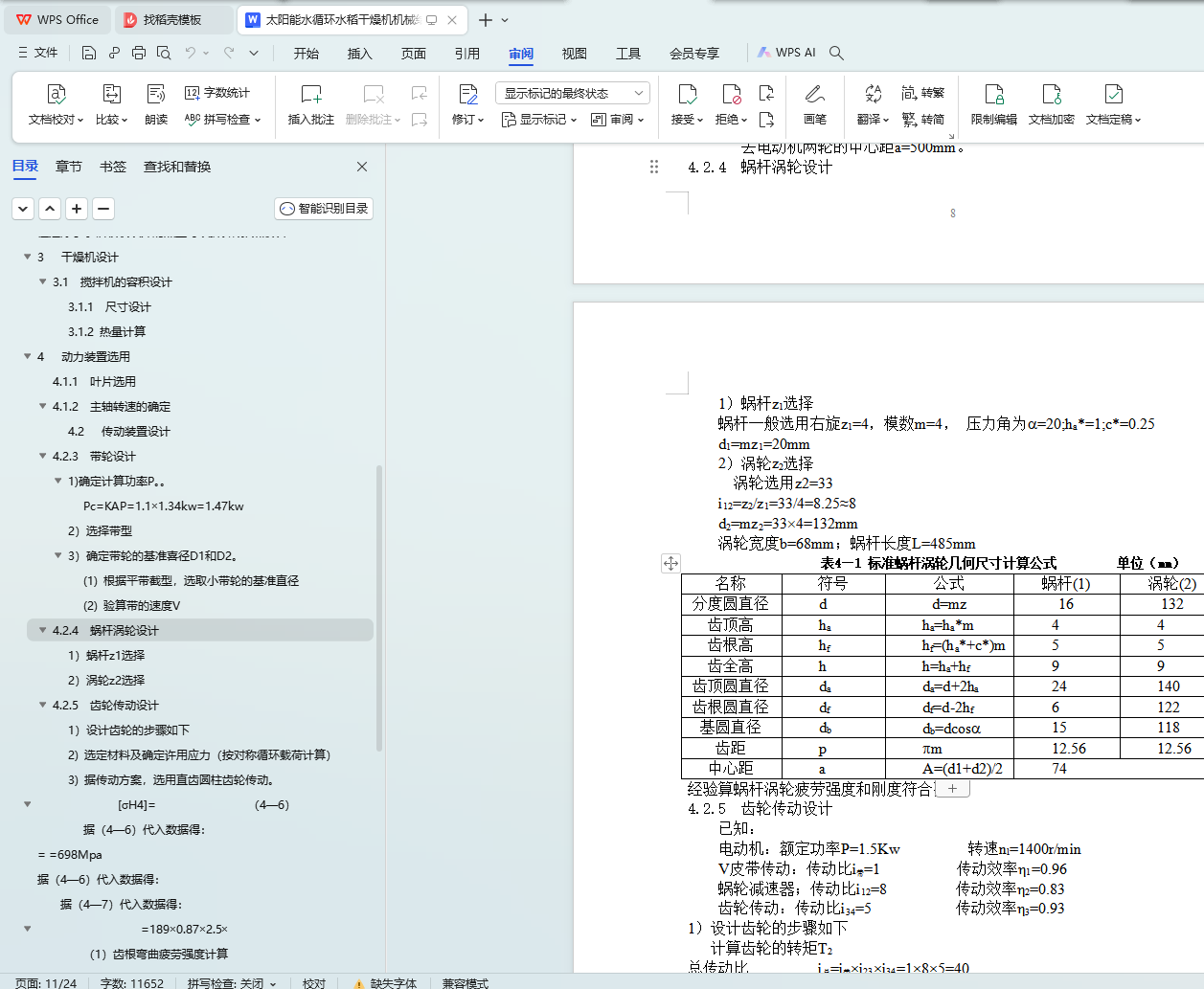Collapse the 4.2.5 齿轮传动设计 node
The image size is (1204, 989).
43,705
